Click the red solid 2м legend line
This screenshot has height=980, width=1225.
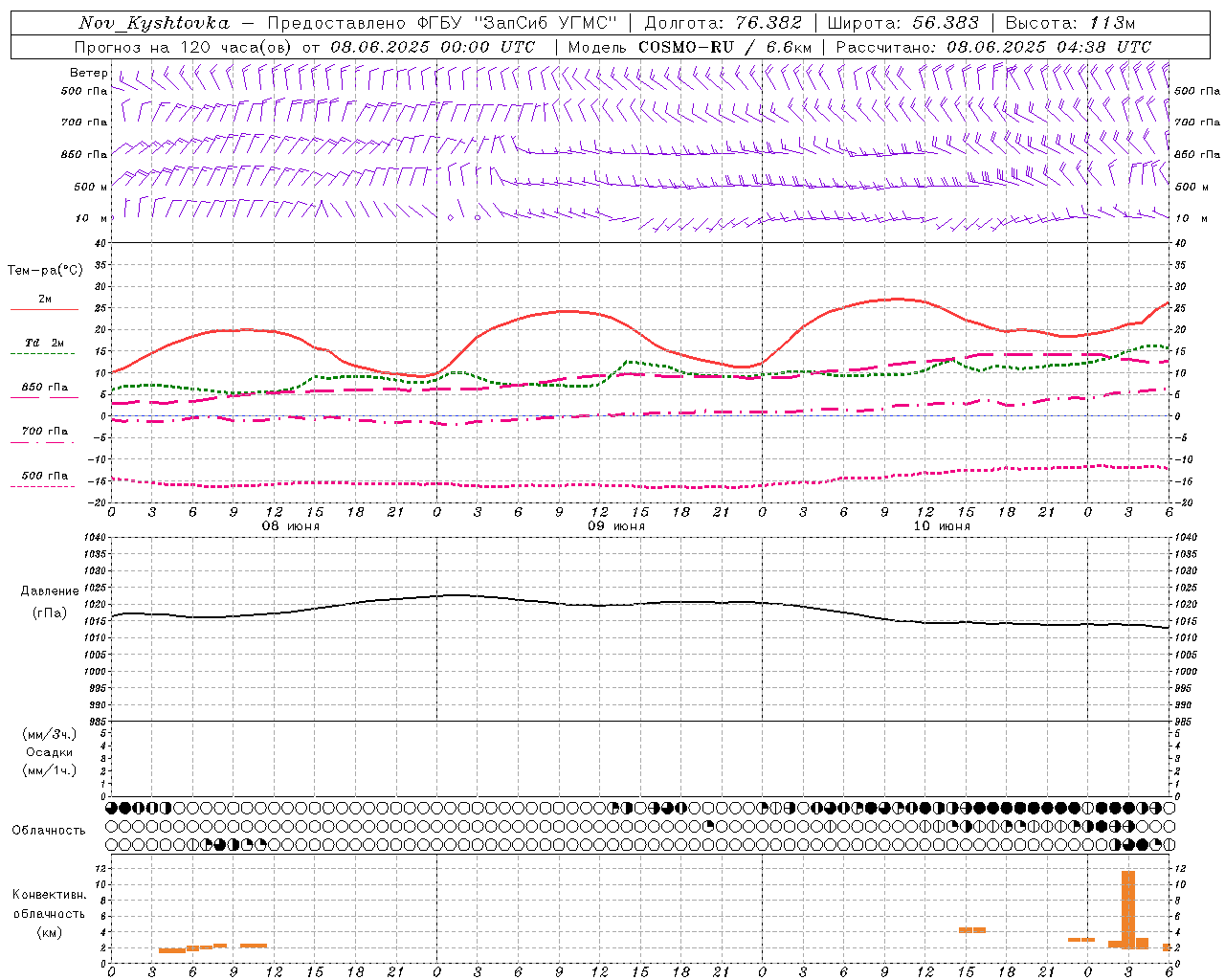[x=44, y=310]
